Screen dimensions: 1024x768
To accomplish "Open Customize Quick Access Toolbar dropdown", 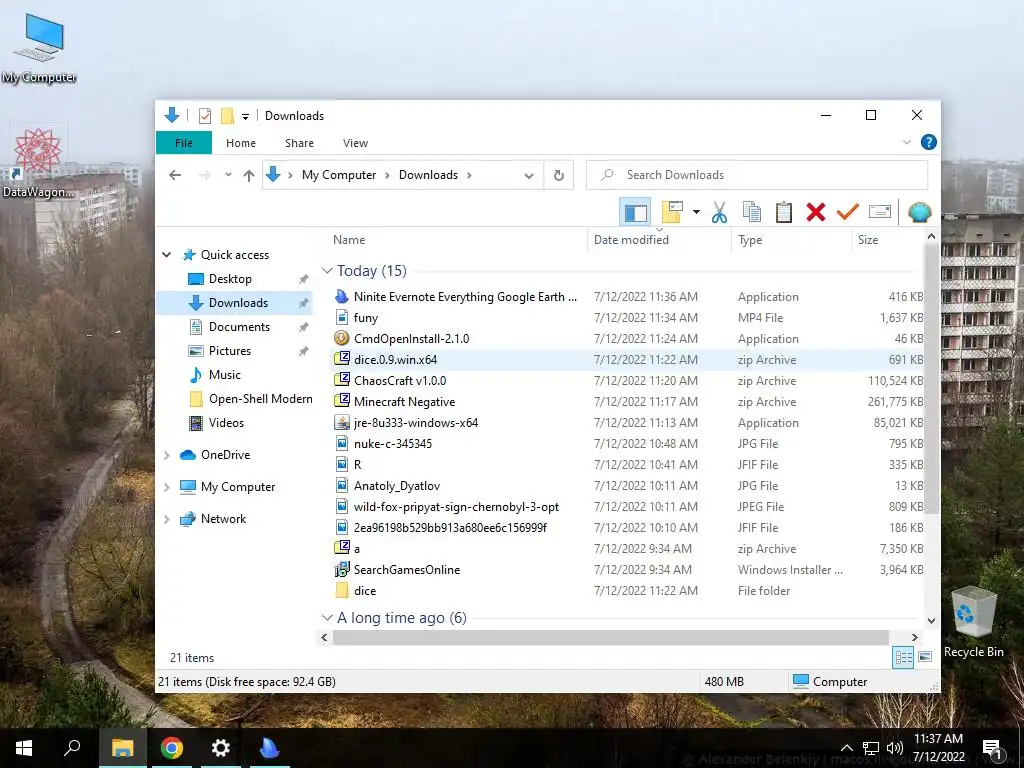I will [x=246, y=116].
